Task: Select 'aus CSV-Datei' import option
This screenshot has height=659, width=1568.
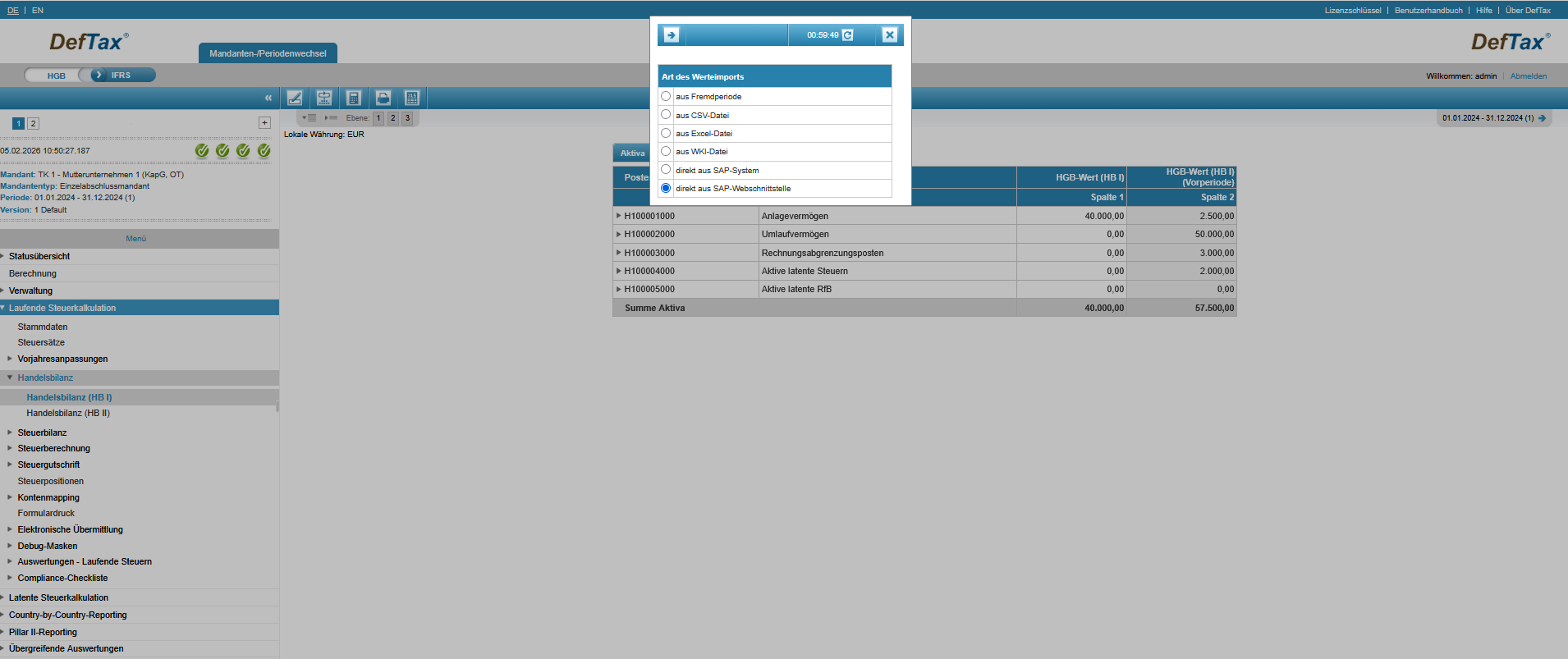Action: (666, 115)
